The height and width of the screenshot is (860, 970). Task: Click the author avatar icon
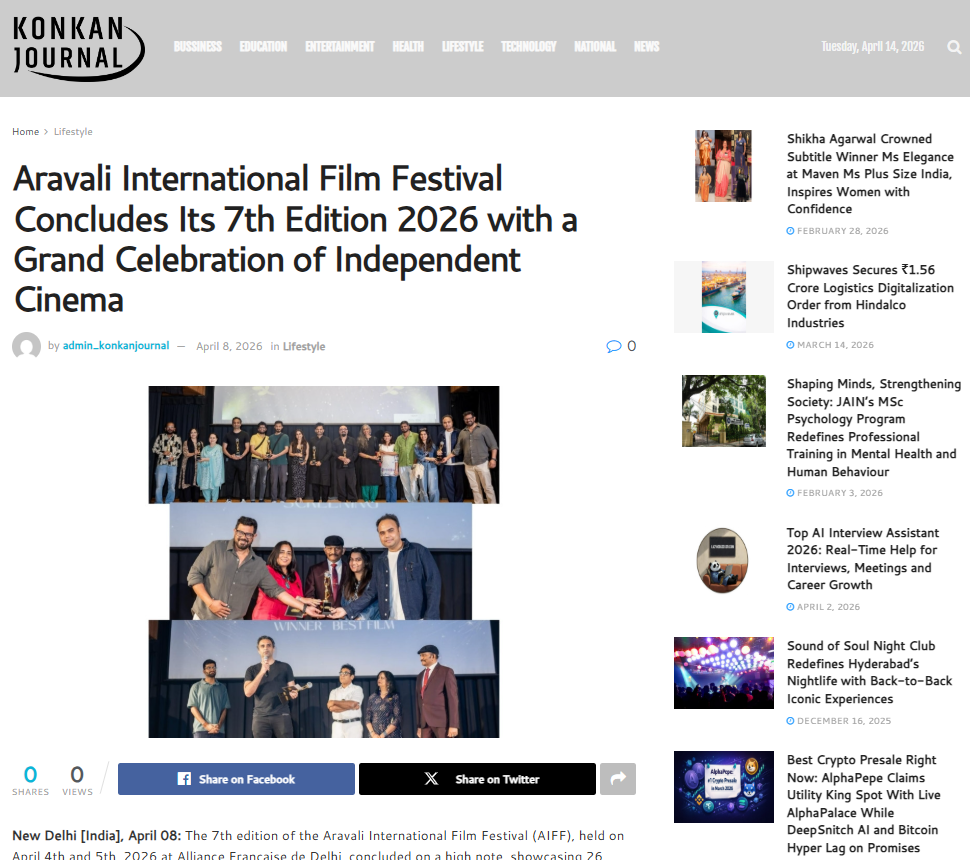[26, 347]
